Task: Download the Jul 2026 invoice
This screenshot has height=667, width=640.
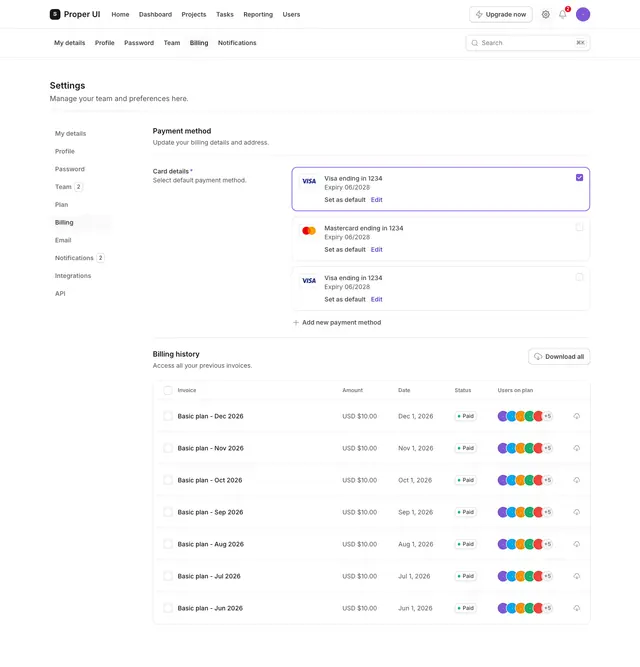Action: 577,576
